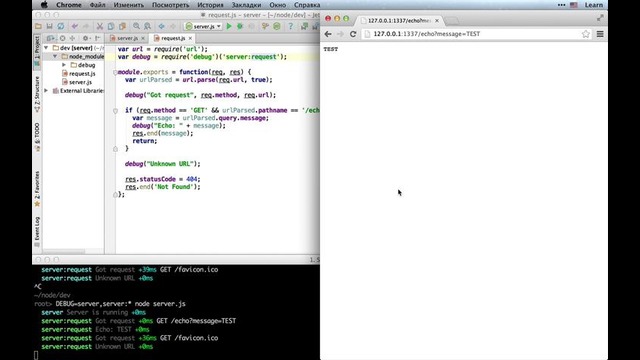Open the Изменить menu
640x360 pixels.
pos(129,5)
